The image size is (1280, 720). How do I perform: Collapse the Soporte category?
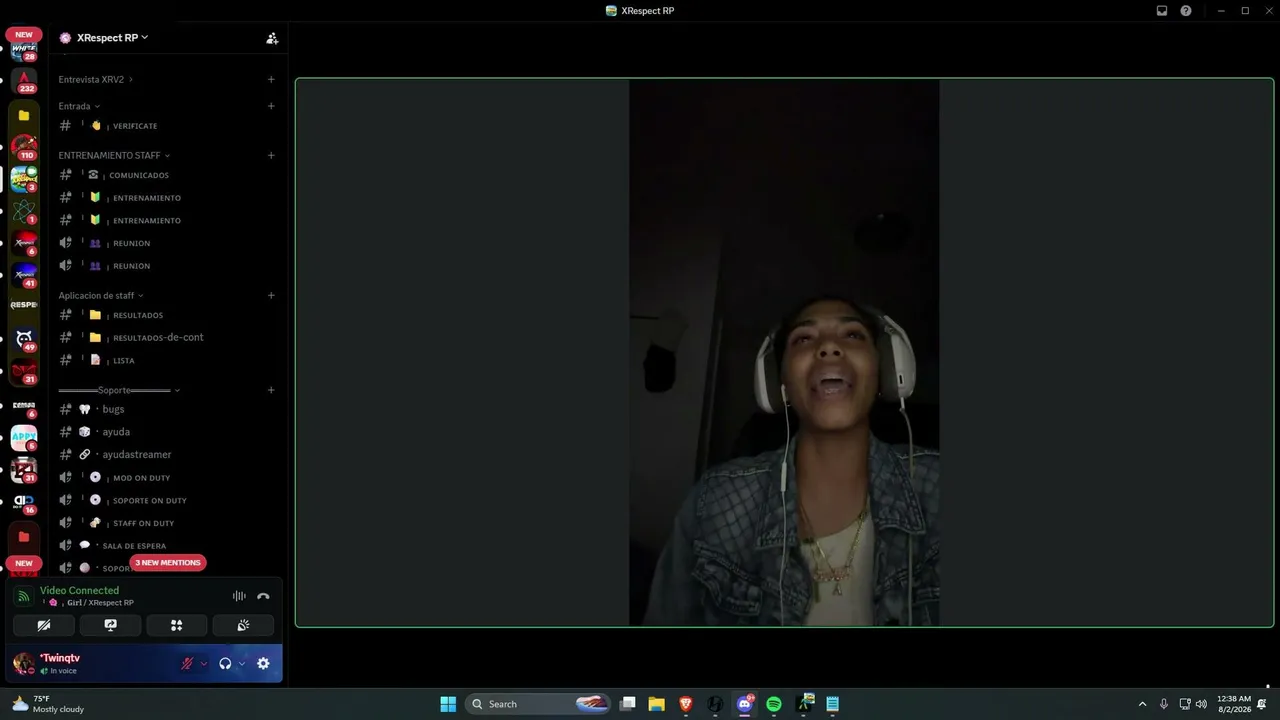pos(119,390)
